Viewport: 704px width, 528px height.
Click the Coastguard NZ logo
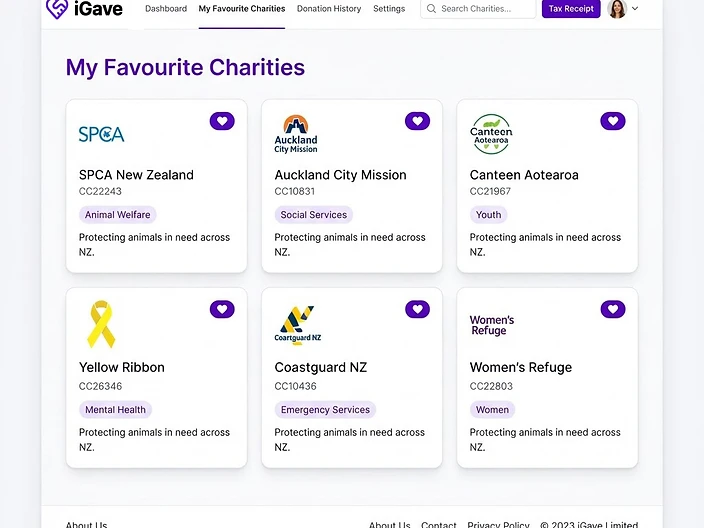pos(298,325)
